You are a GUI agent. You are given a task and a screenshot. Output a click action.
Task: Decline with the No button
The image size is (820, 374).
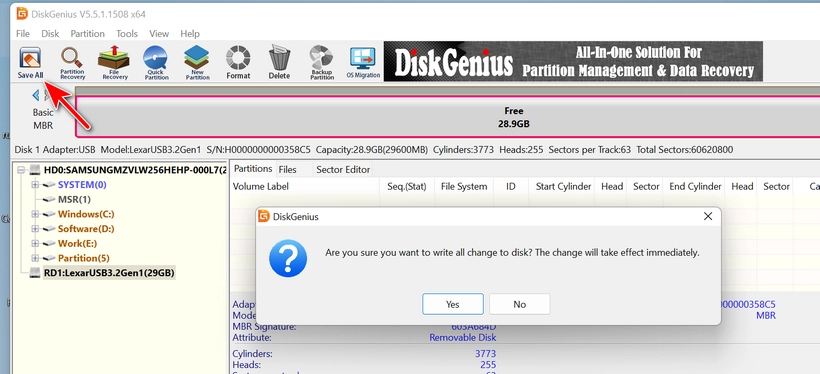point(519,304)
